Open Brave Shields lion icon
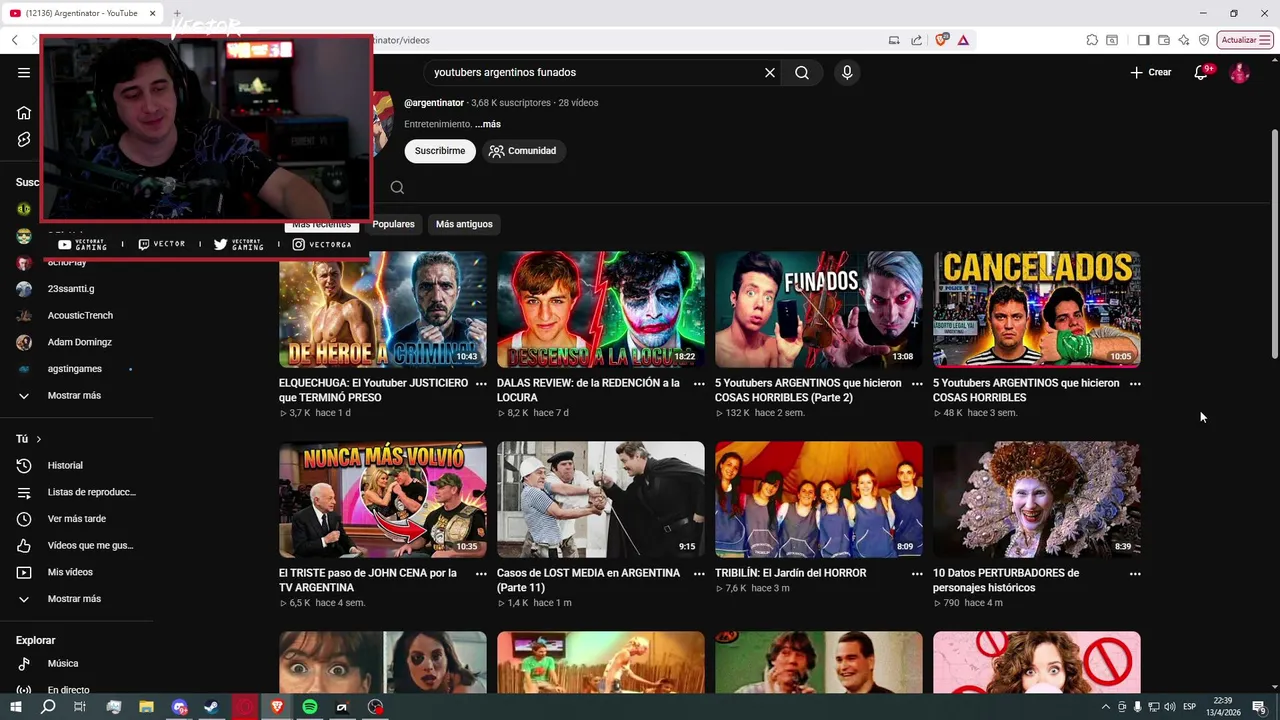 click(941, 40)
